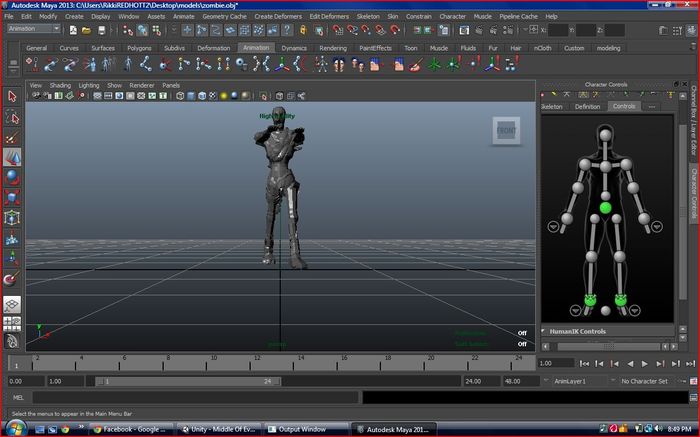This screenshot has height=437, width=700.
Task: Select the arrow Select tool in the toolbox
Action: [12, 96]
